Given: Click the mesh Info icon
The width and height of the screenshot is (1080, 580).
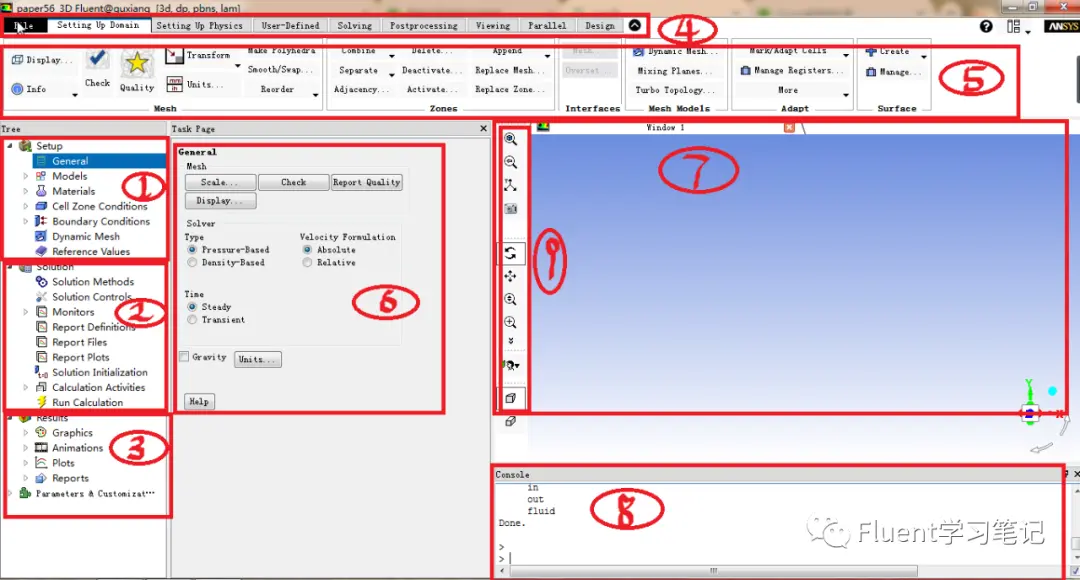Looking at the screenshot, I should [18, 89].
